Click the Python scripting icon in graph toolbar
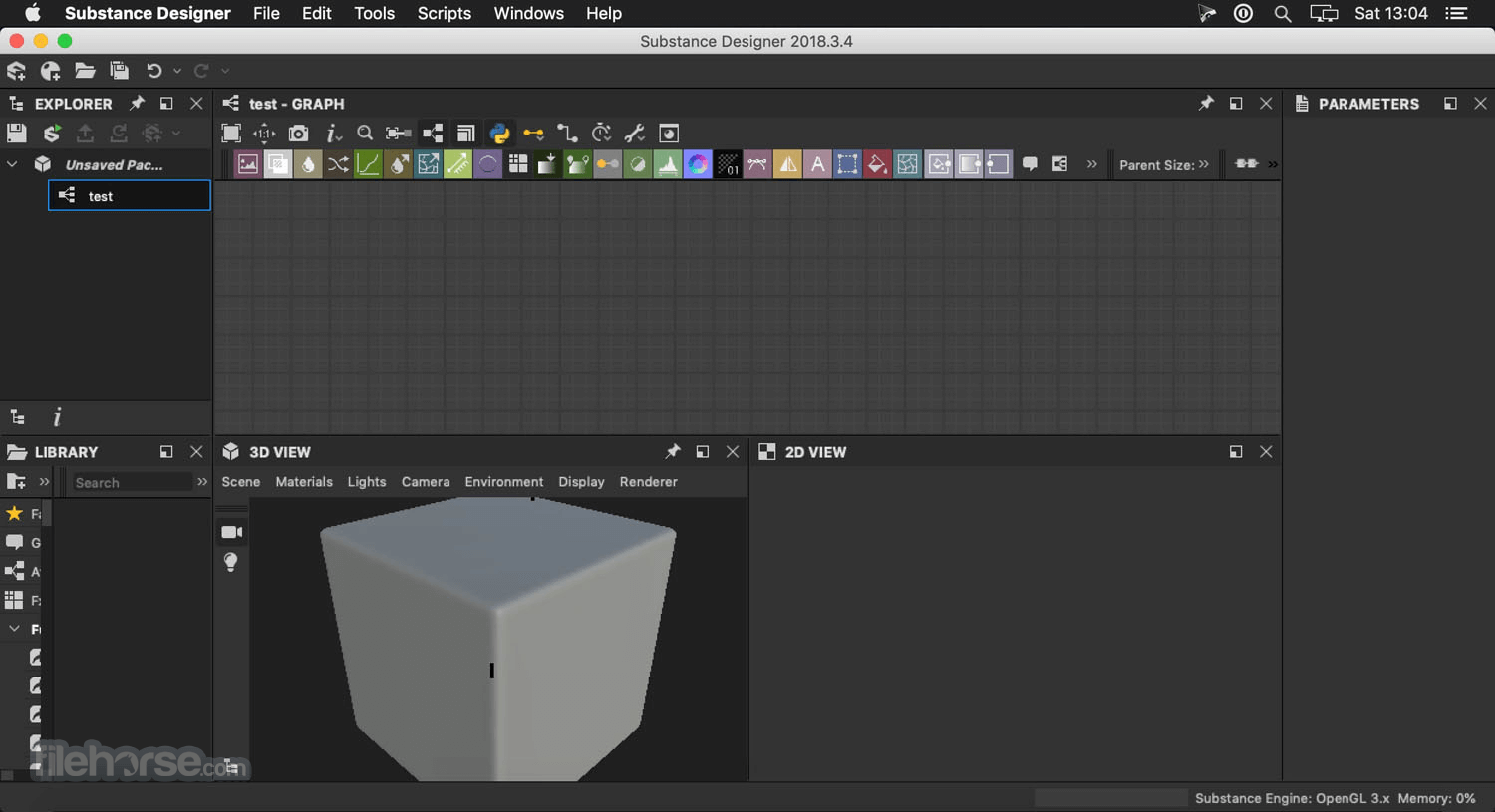 [x=499, y=134]
